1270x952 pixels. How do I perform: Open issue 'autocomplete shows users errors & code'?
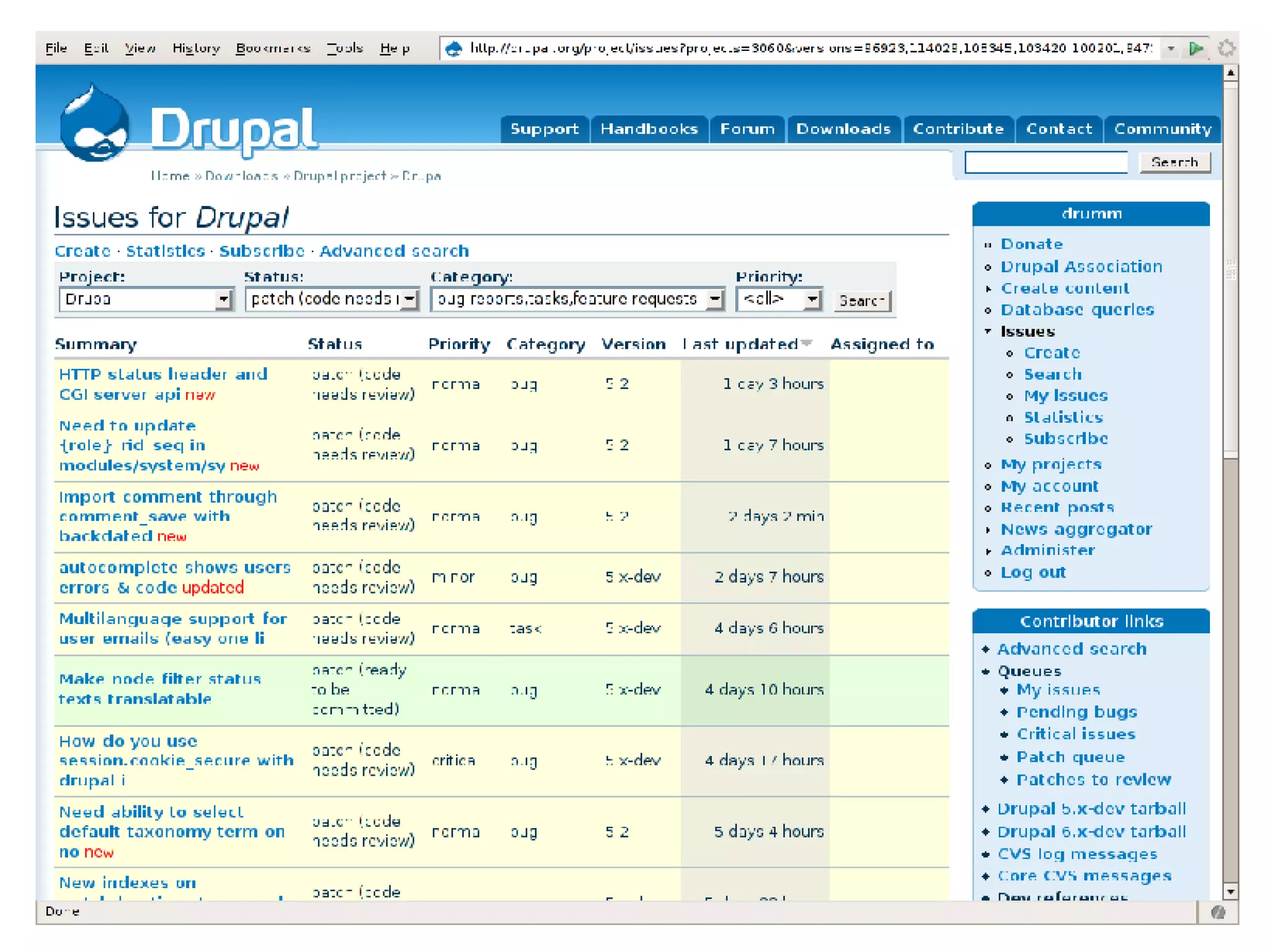point(175,577)
